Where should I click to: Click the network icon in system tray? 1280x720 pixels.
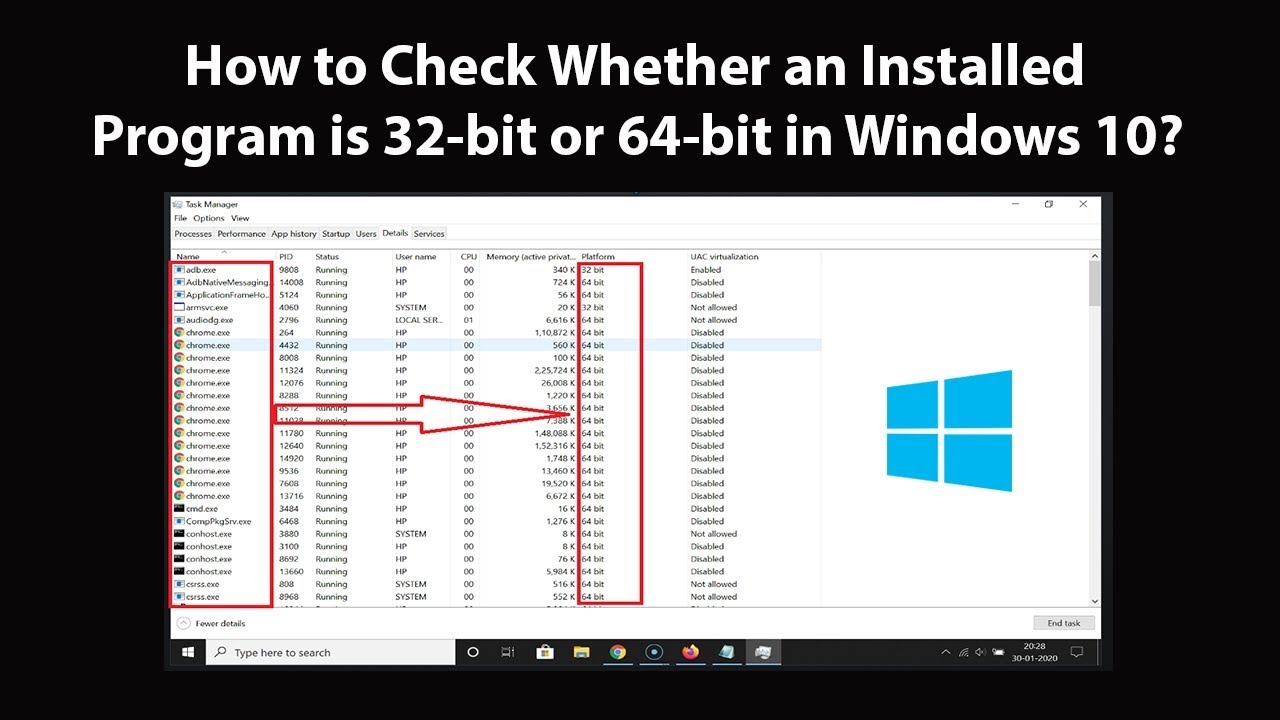pyautogui.click(x=964, y=652)
